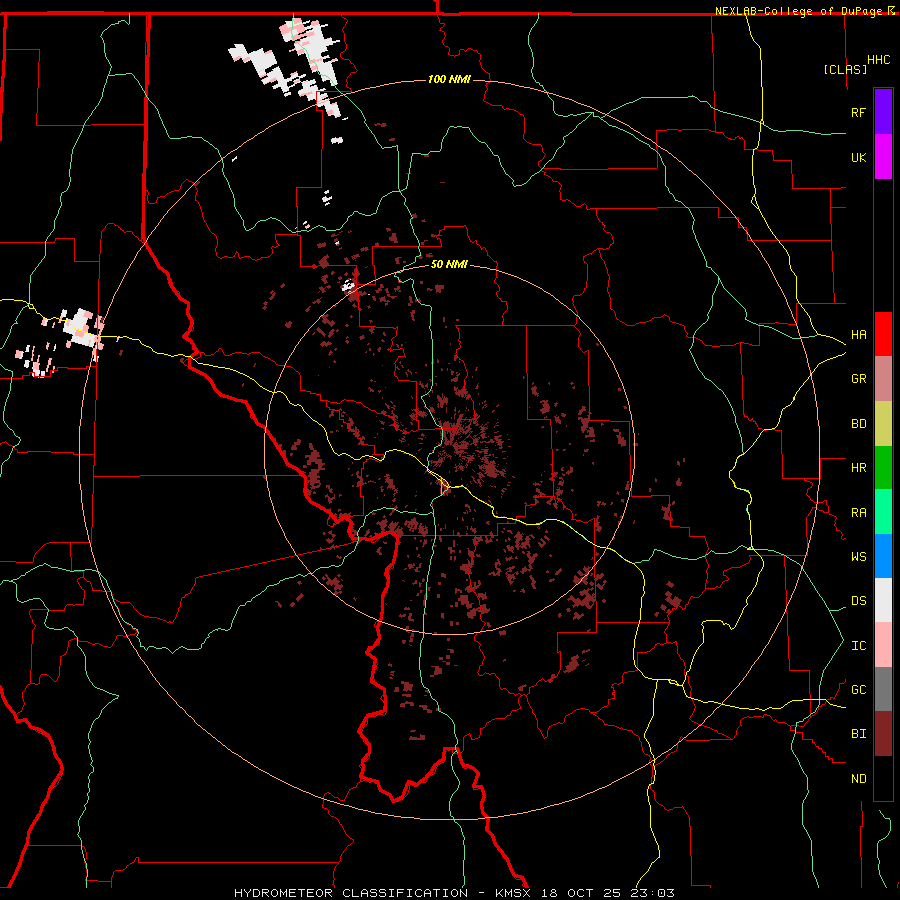900x900 pixels.
Task: Click the HA red legend swatch
Action: coord(883,334)
